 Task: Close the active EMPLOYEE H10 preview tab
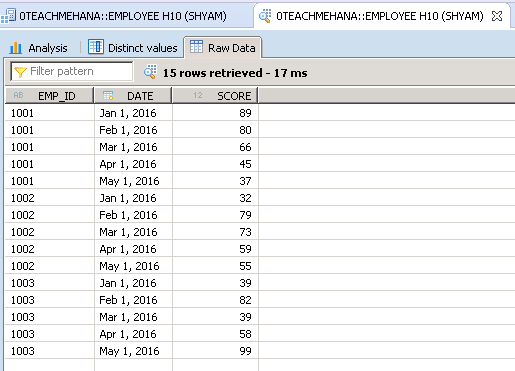(x=497, y=16)
